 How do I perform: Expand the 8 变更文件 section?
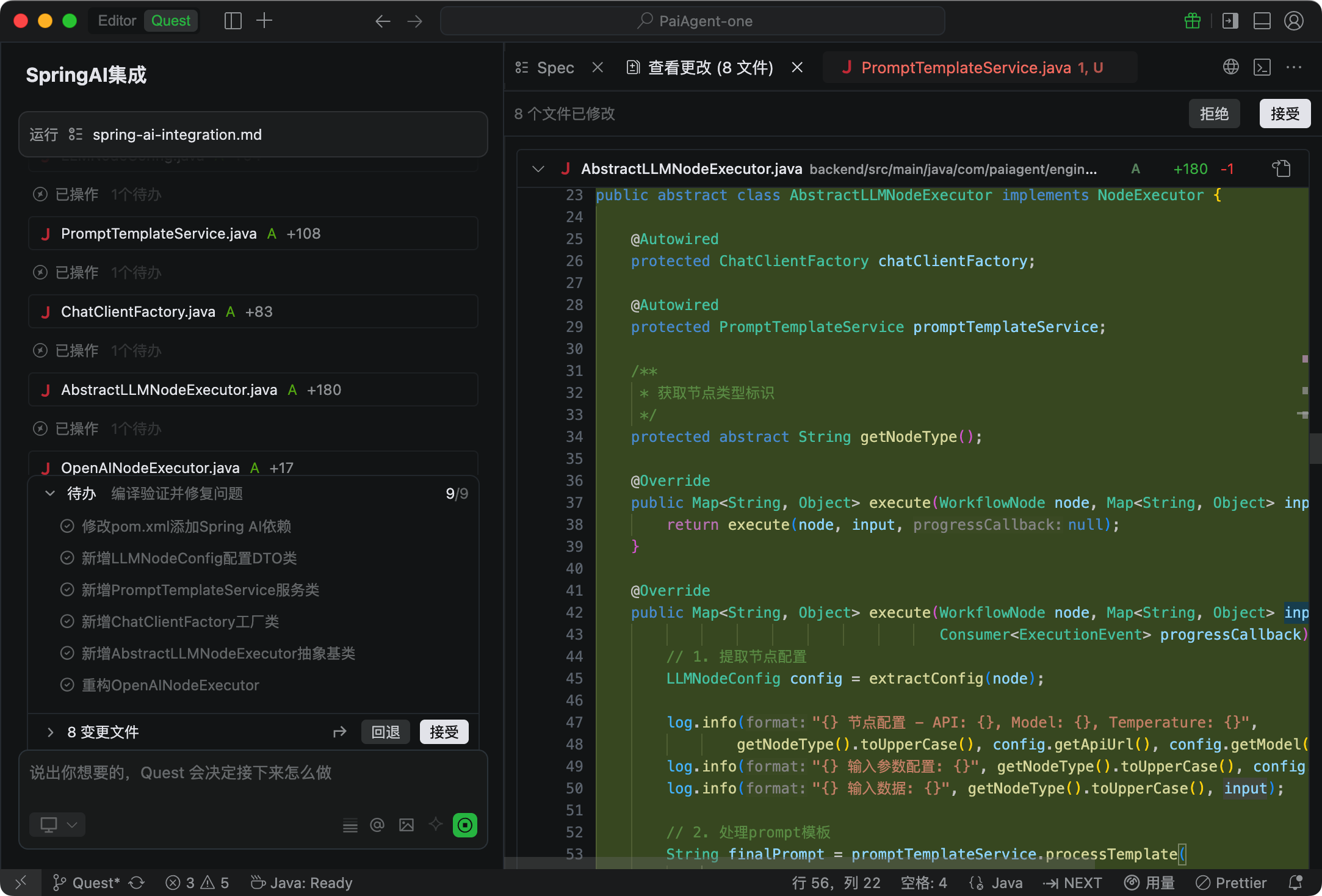[50, 732]
